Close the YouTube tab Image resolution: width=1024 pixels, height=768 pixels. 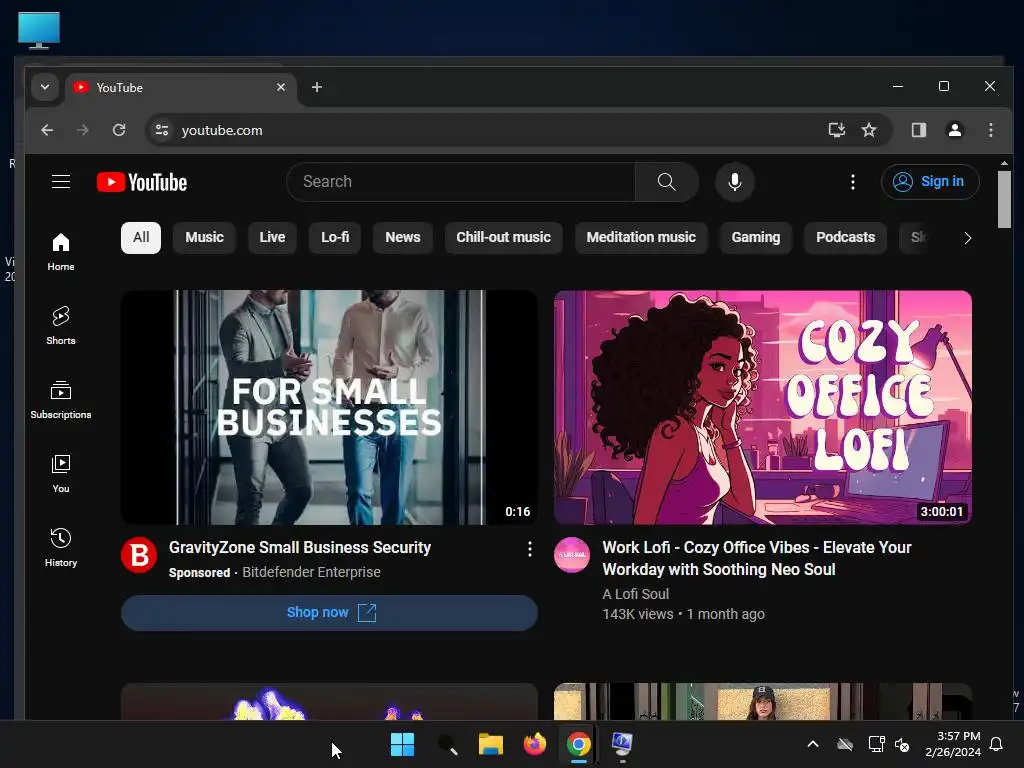pos(281,87)
